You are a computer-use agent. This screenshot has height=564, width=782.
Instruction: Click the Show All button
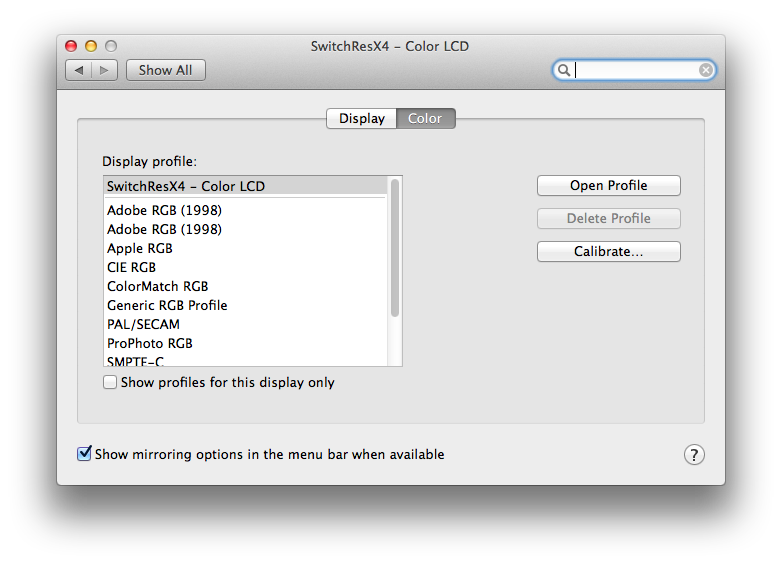coord(165,70)
